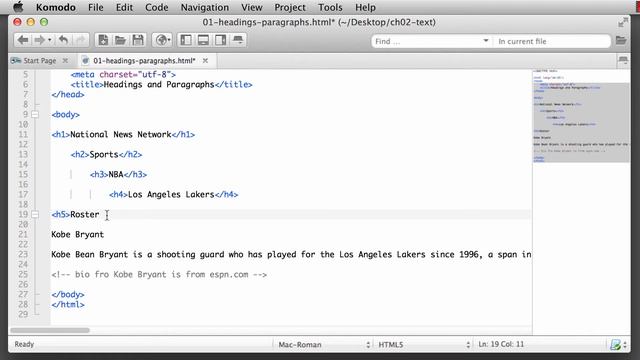Collapse the fold marker on line 19
The width and height of the screenshot is (640, 360).
click(x=35, y=214)
